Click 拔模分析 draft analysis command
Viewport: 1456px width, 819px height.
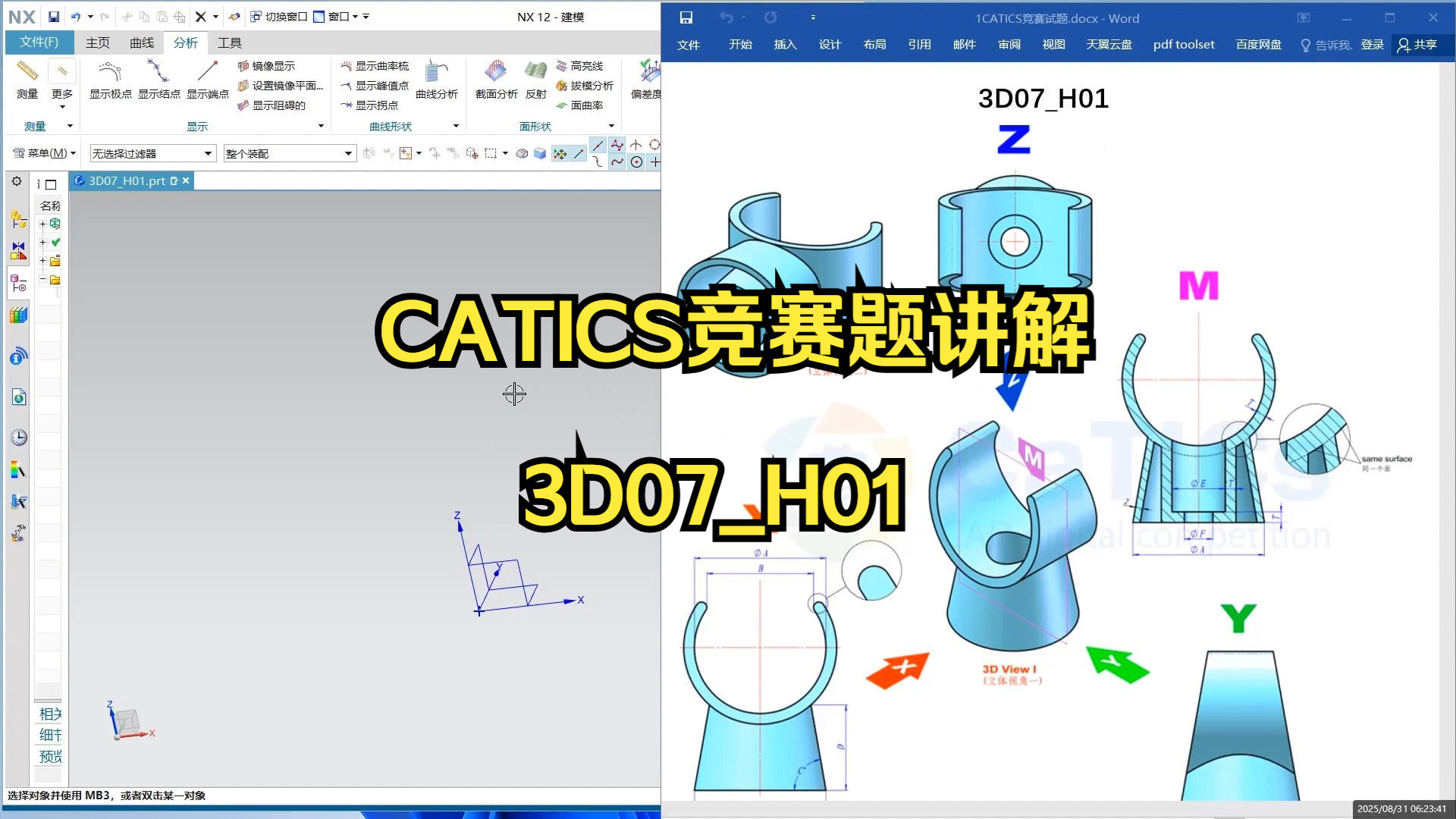pos(585,86)
